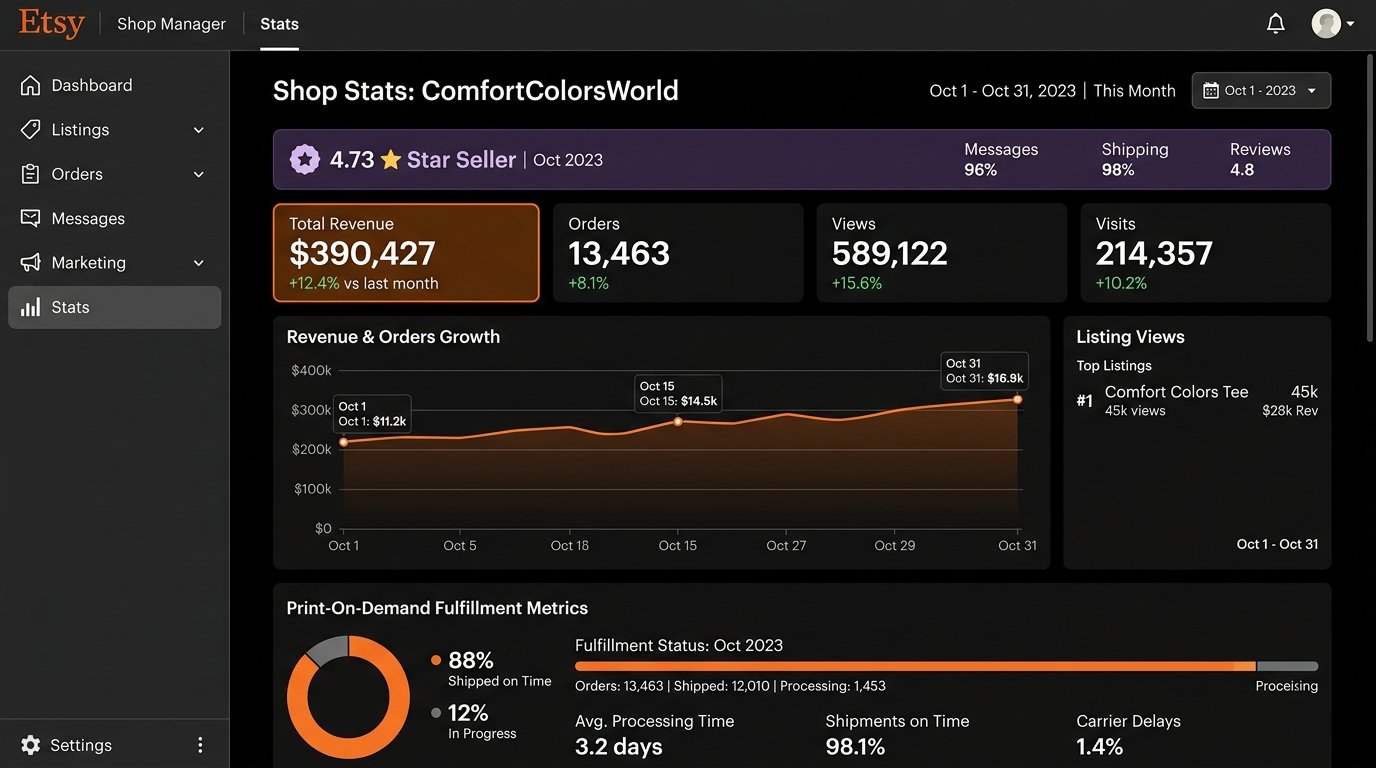Click the Star Seller badge icon

(304, 159)
